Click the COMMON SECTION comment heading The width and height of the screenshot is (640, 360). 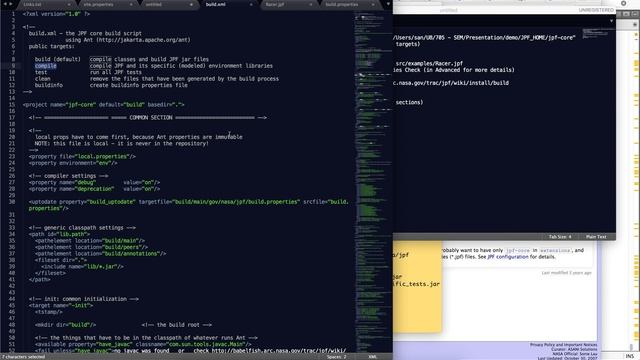coord(151,118)
